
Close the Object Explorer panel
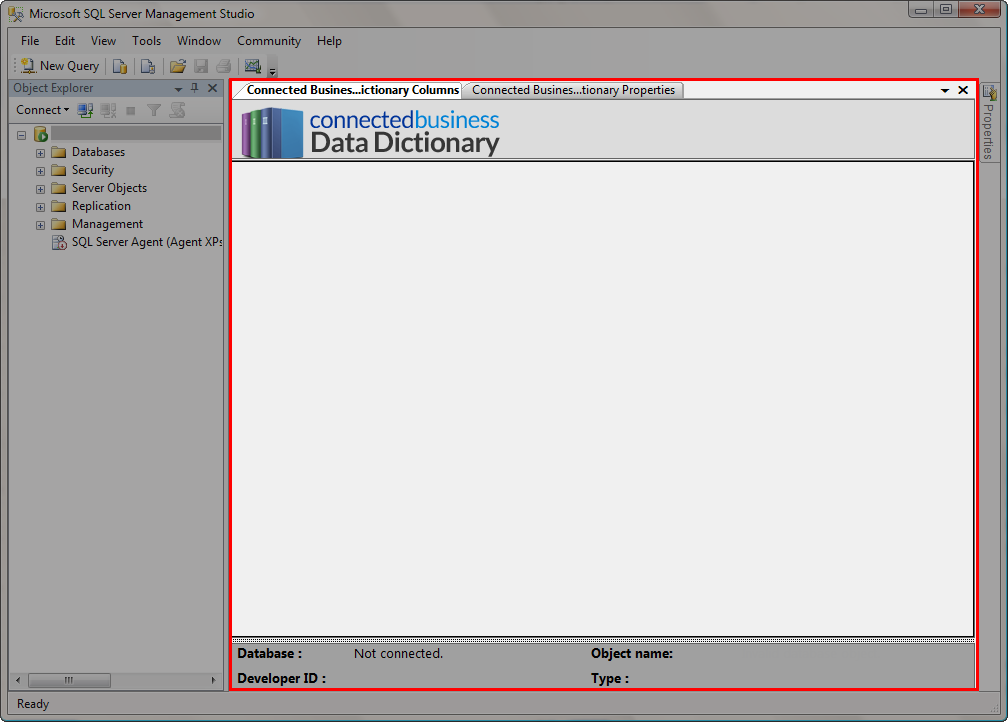[x=212, y=88]
